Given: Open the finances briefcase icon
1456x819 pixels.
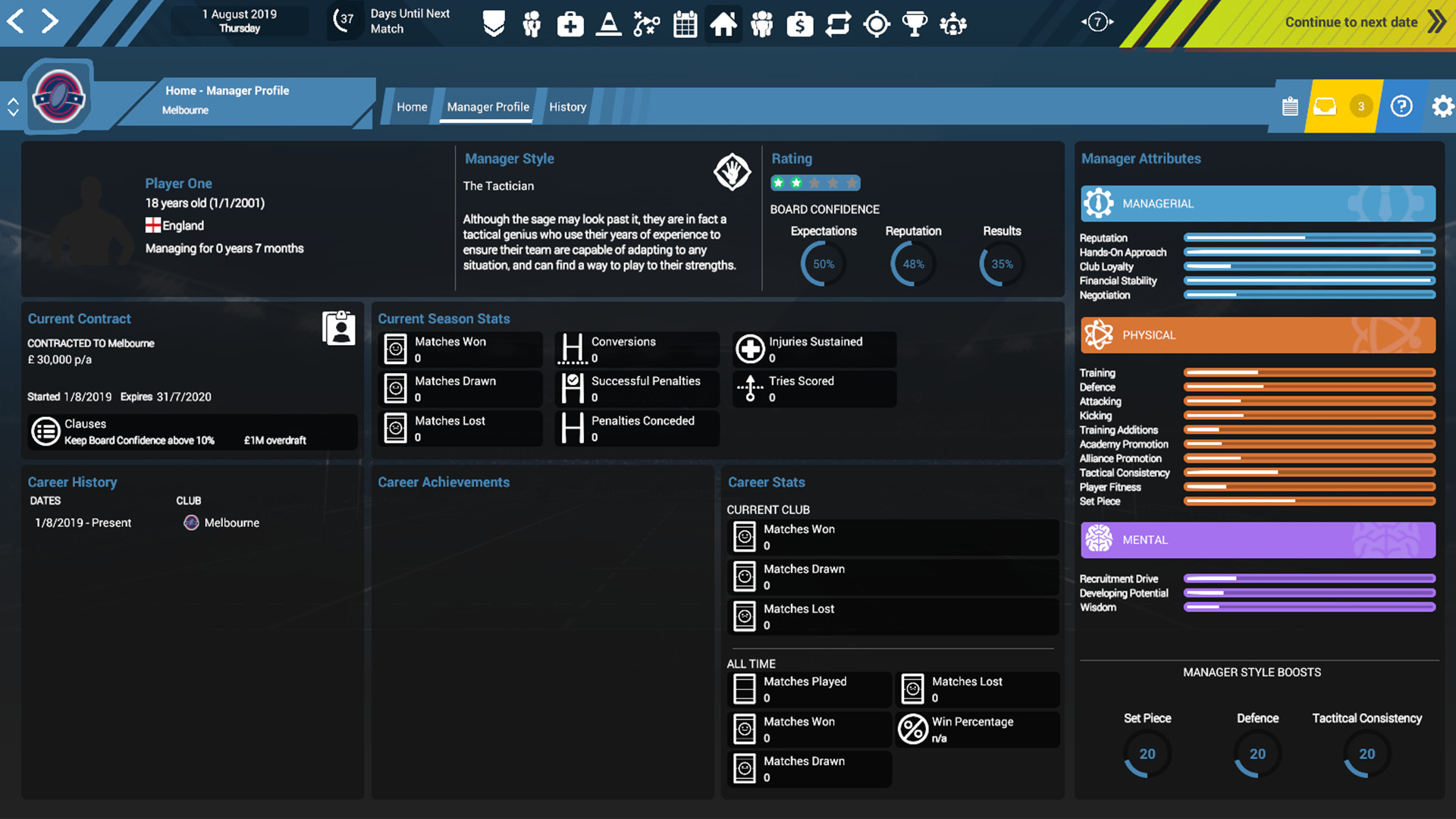Looking at the screenshot, I should point(800,24).
